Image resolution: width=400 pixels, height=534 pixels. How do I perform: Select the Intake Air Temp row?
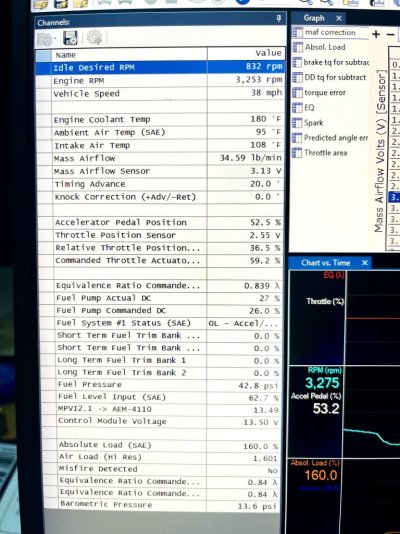click(x=160, y=145)
